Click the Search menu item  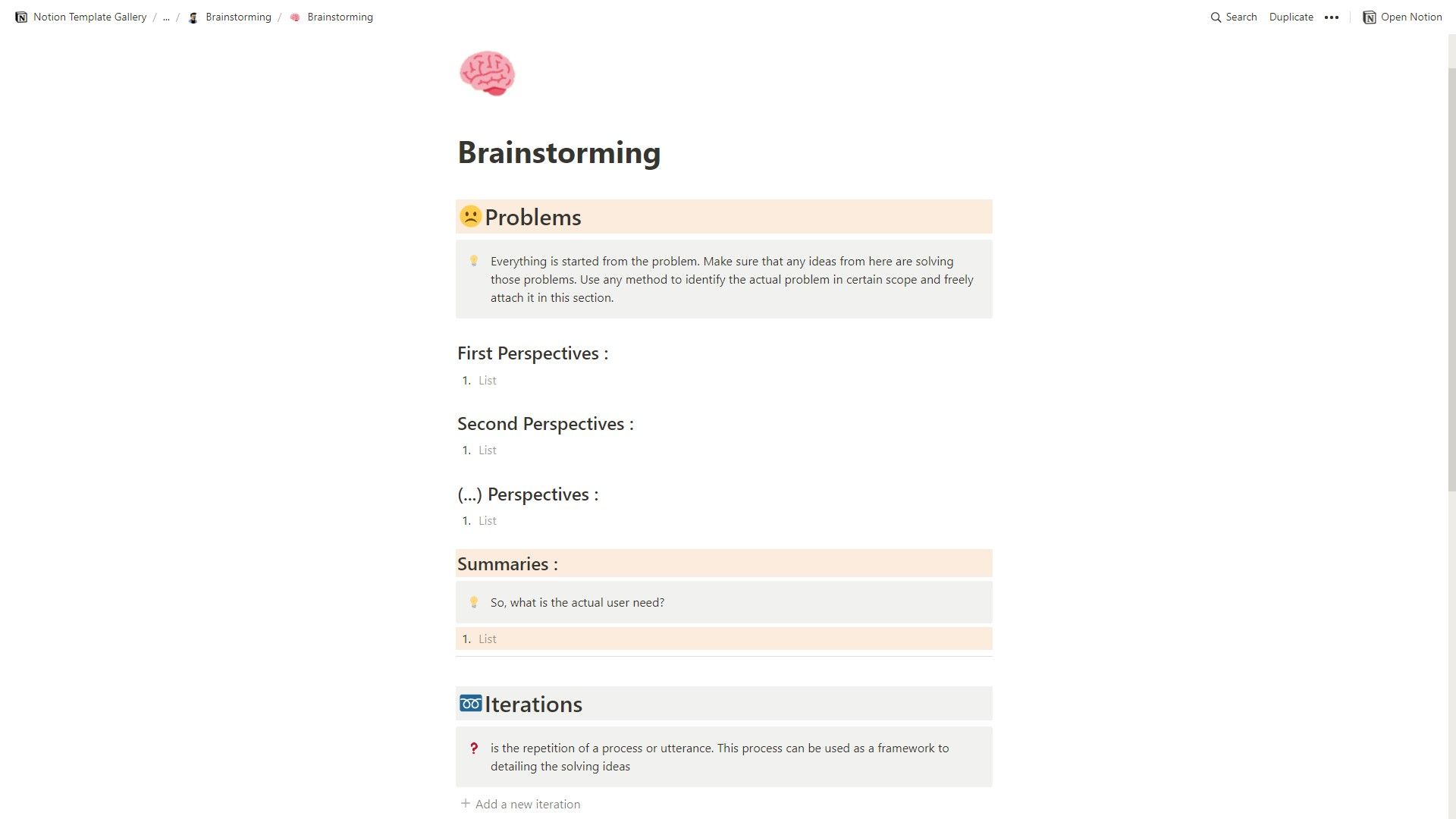point(1234,17)
